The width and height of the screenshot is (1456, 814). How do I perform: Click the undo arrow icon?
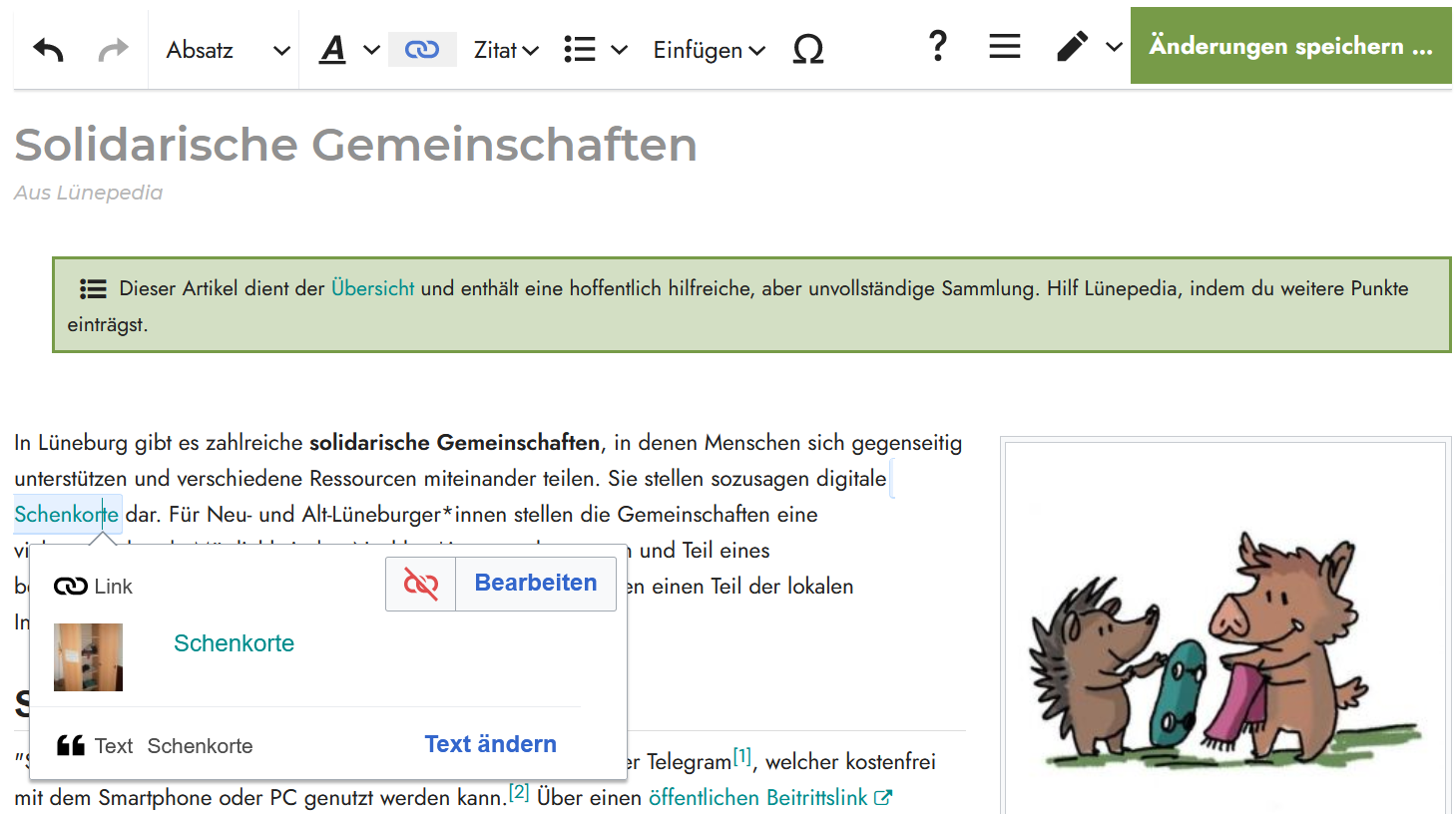point(48,49)
